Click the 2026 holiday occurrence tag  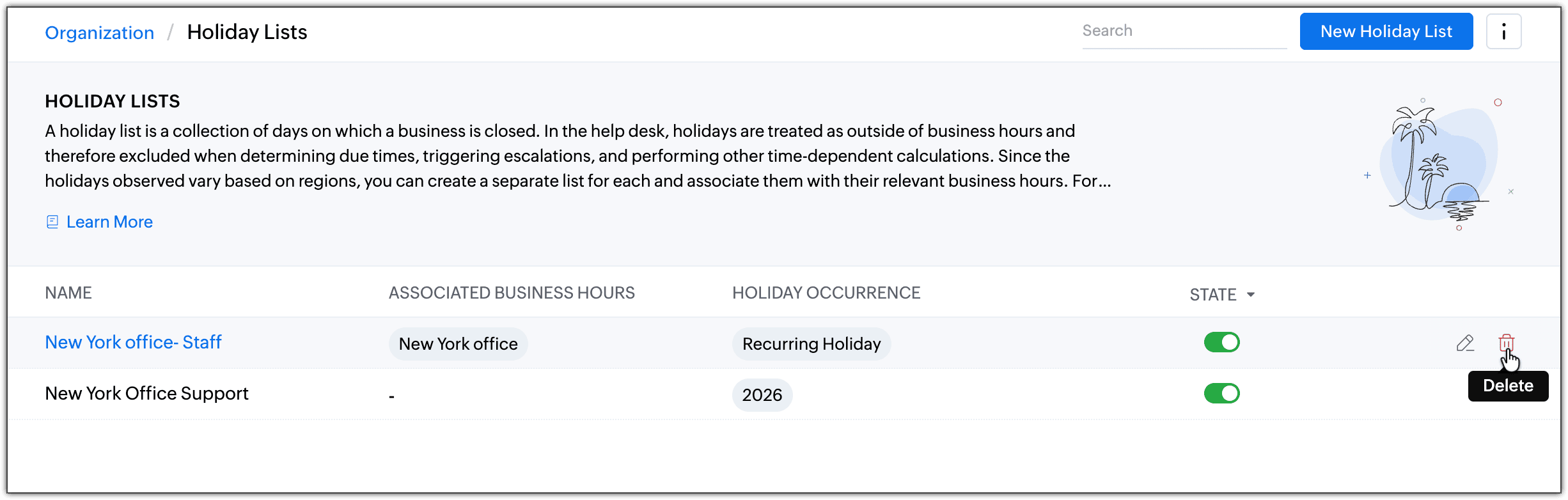coord(762,395)
